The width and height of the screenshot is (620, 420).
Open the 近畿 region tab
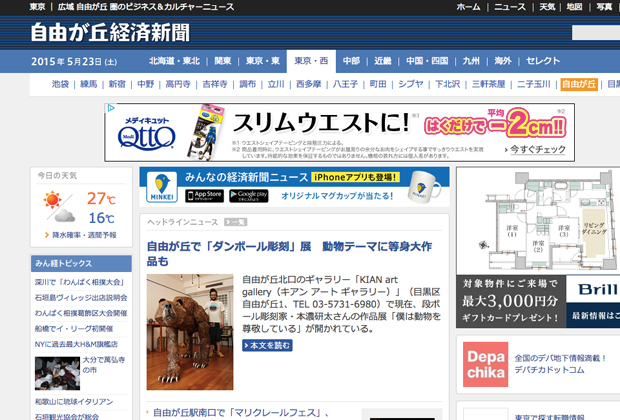click(383, 61)
